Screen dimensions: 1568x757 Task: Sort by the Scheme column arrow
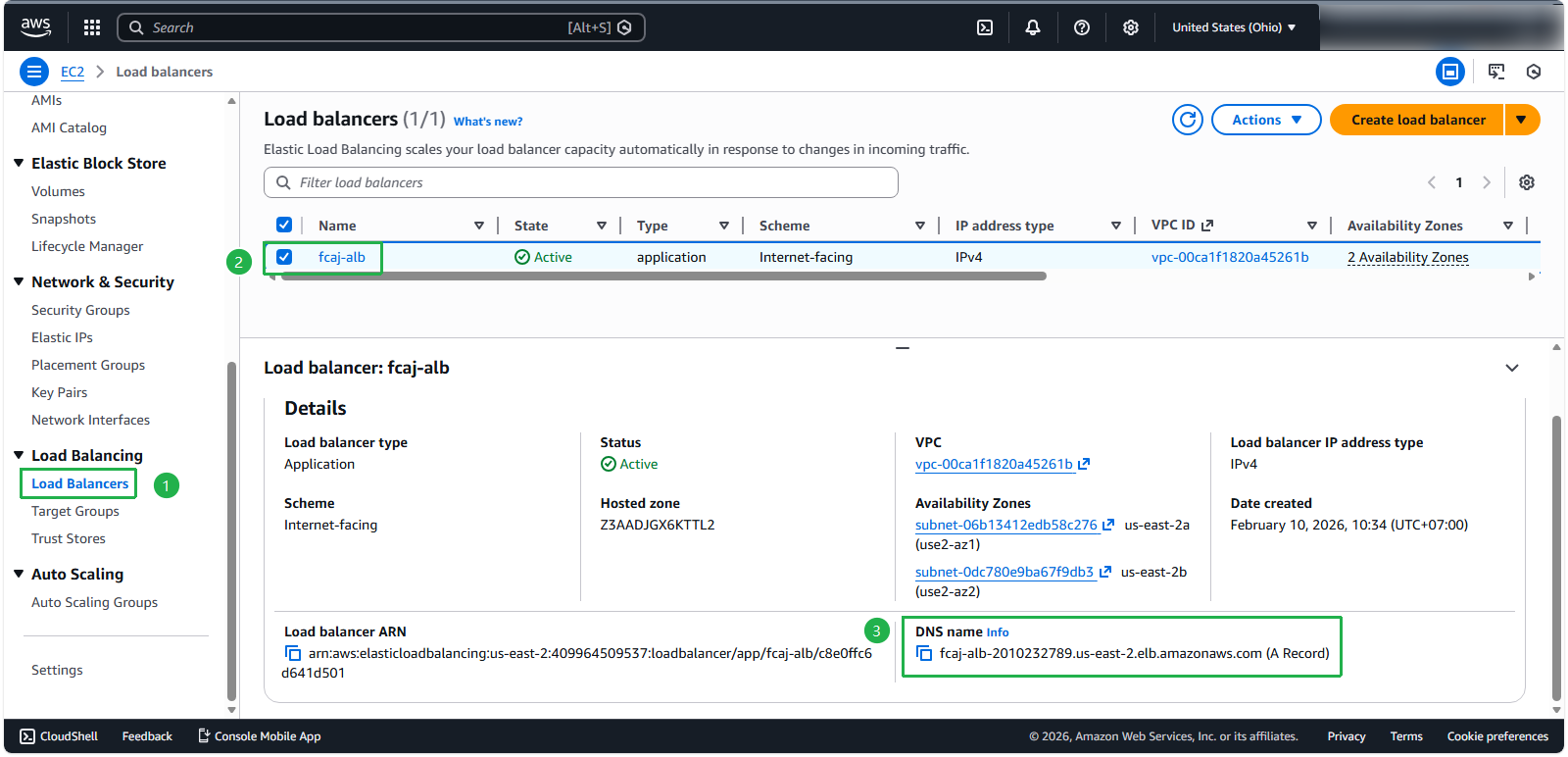[x=920, y=226]
